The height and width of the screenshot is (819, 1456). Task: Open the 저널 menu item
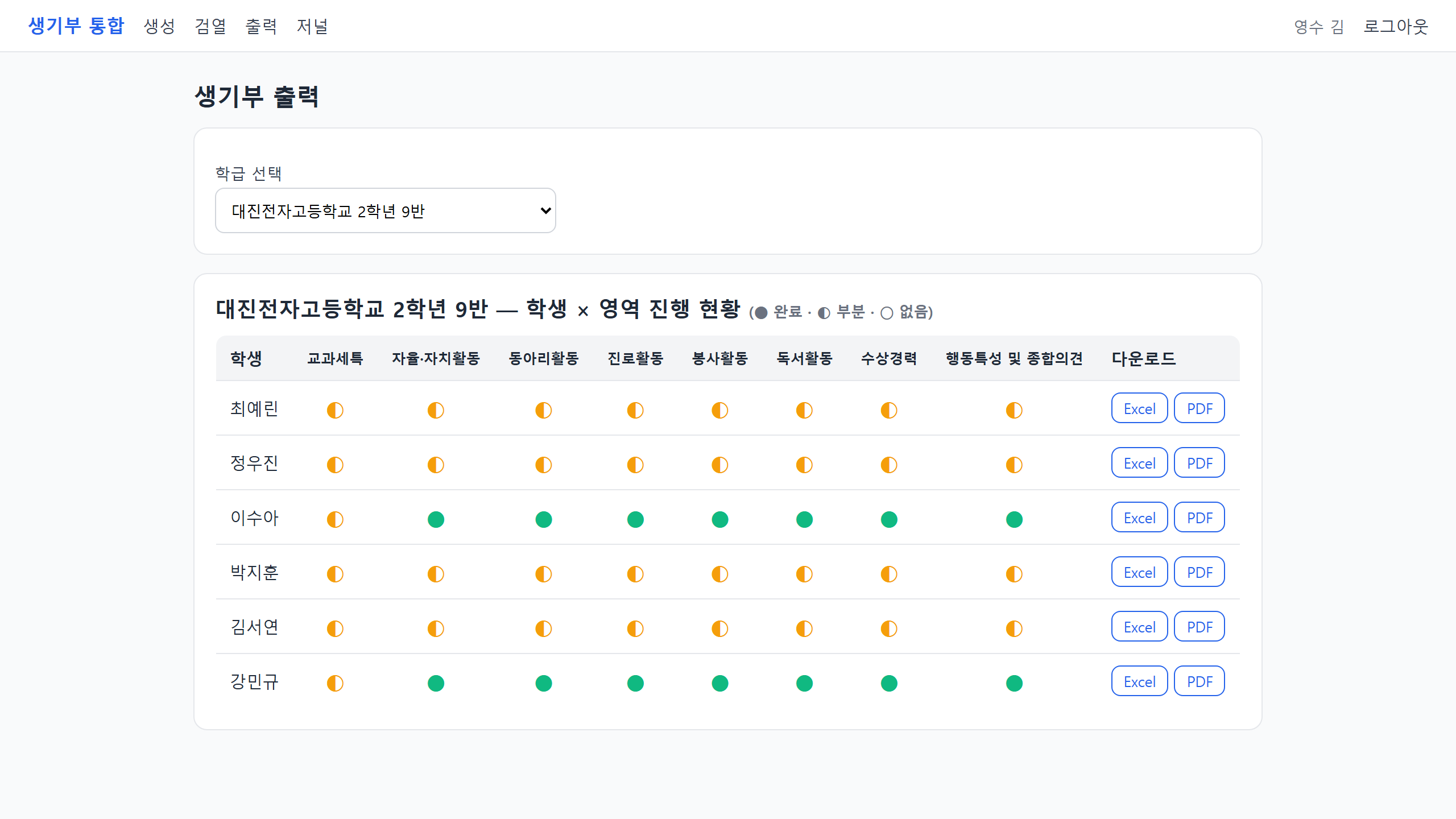pyautogui.click(x=312, y=26)
